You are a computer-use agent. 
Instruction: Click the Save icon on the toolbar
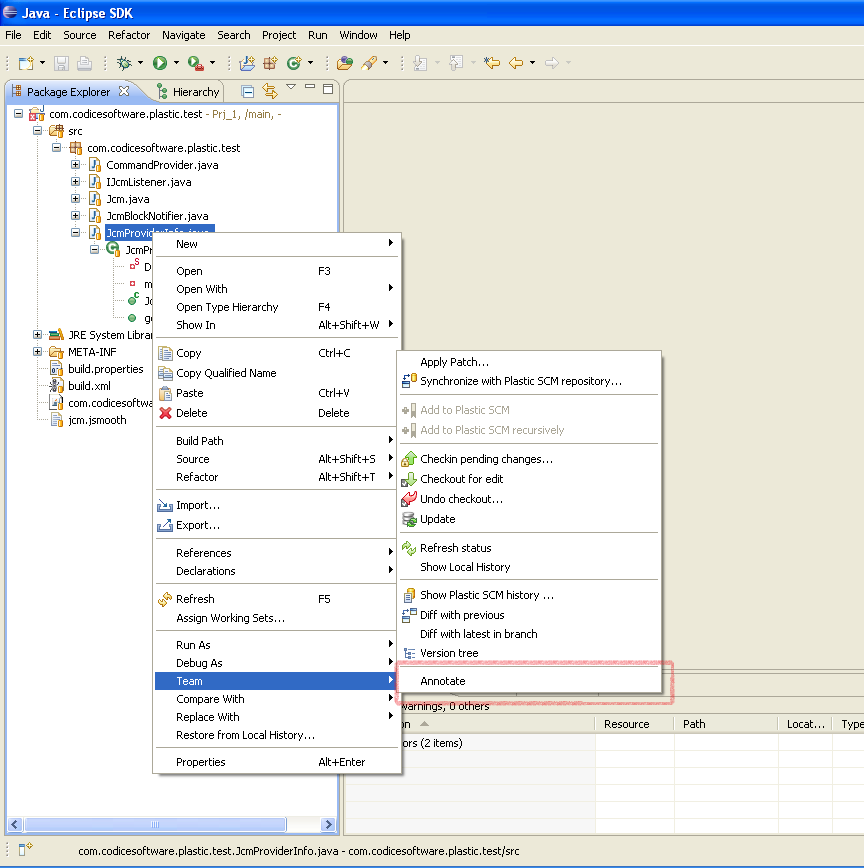click(x=60, y=62)
